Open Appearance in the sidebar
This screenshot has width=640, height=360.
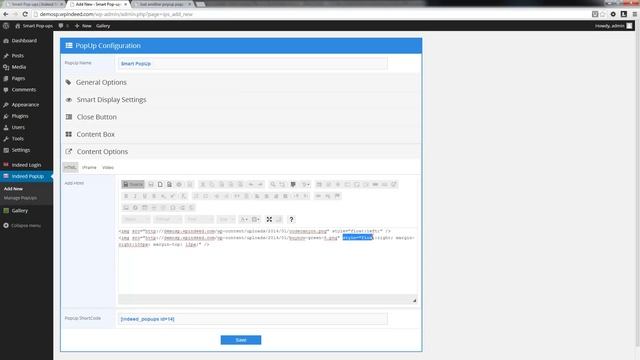pos(25,105)
